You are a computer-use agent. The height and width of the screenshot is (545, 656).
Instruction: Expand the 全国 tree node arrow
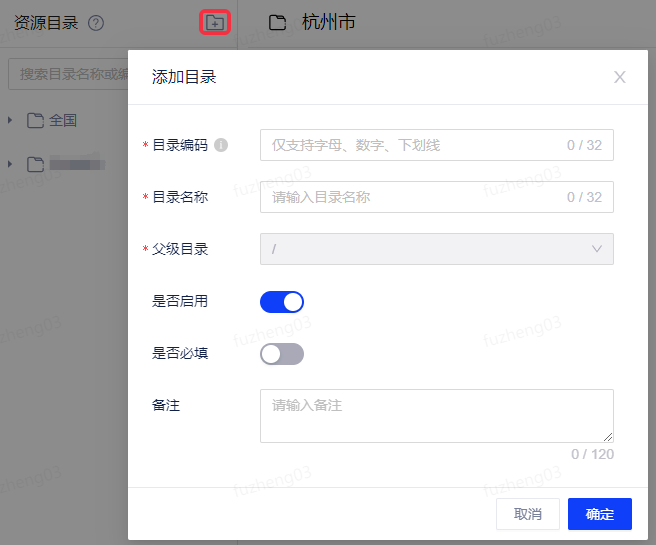click(10, 120)
